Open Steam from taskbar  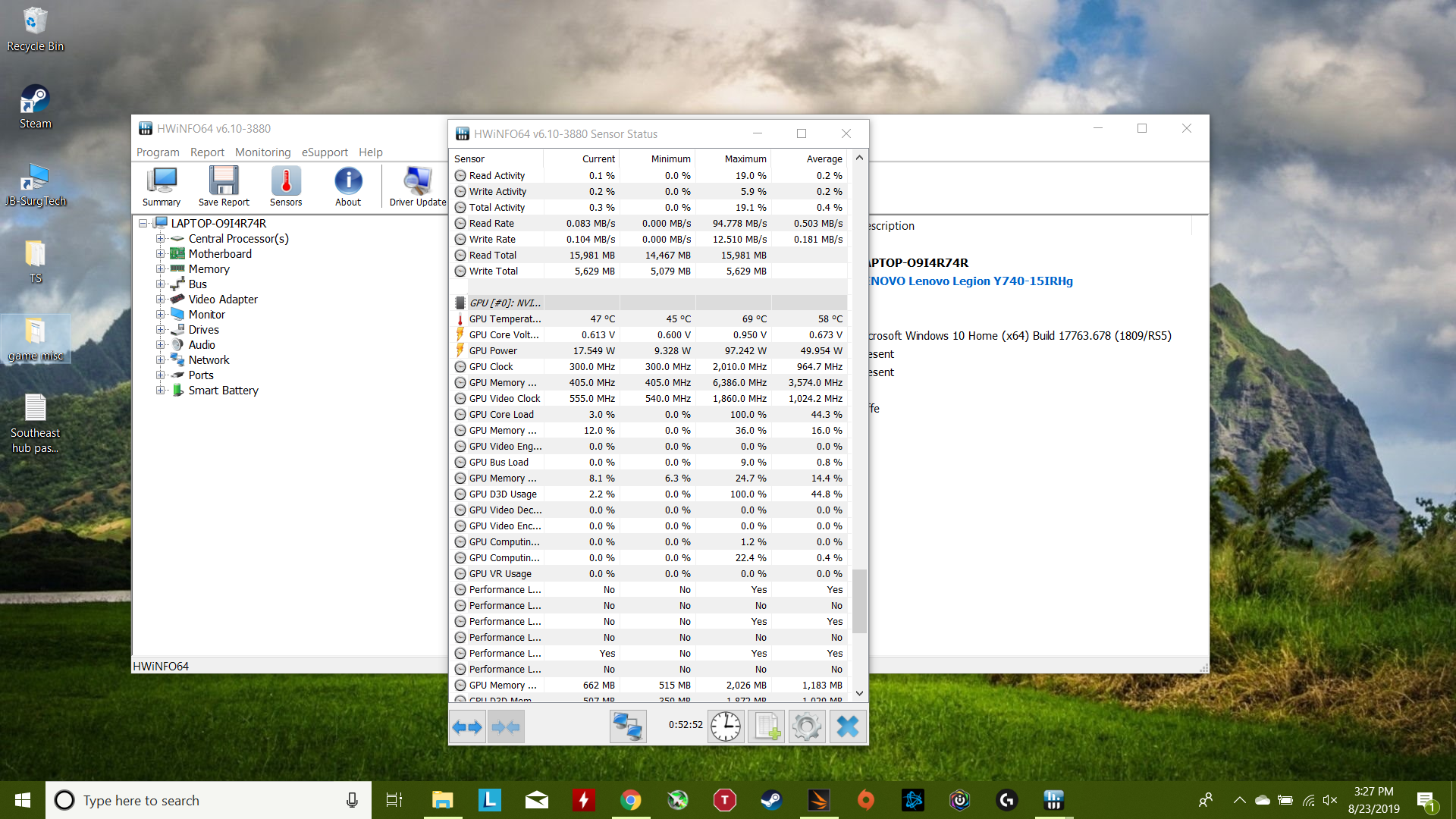tap(771, 800)
